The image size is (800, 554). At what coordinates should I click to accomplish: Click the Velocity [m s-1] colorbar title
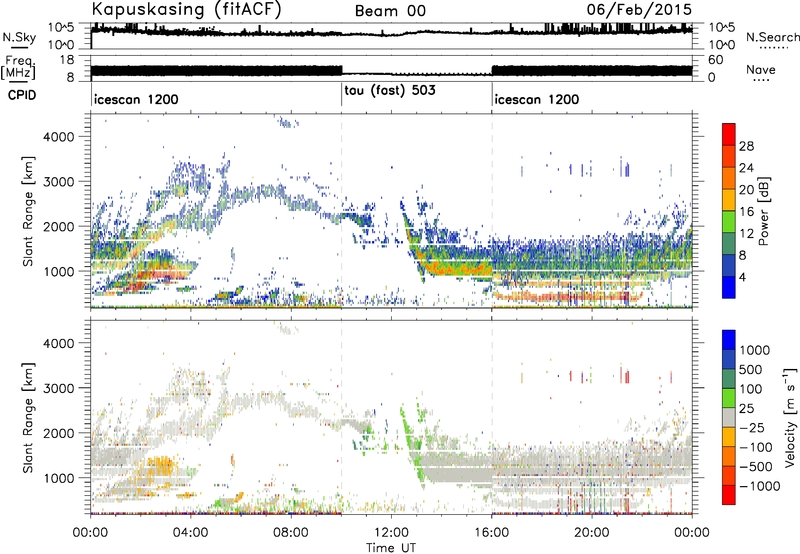(x=790, y=417)
